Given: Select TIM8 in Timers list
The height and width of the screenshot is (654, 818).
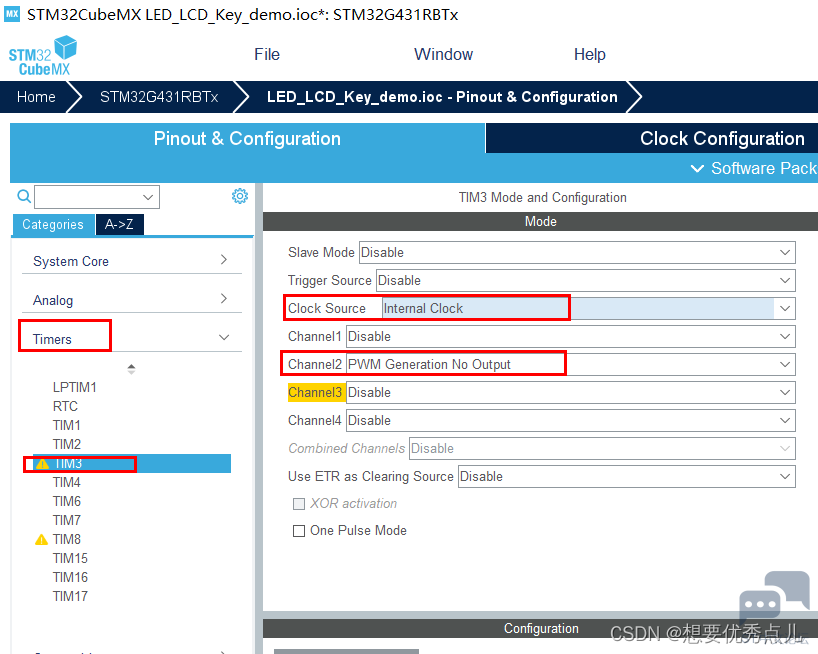Looking at the screenshot, I should tap(67, 539).
